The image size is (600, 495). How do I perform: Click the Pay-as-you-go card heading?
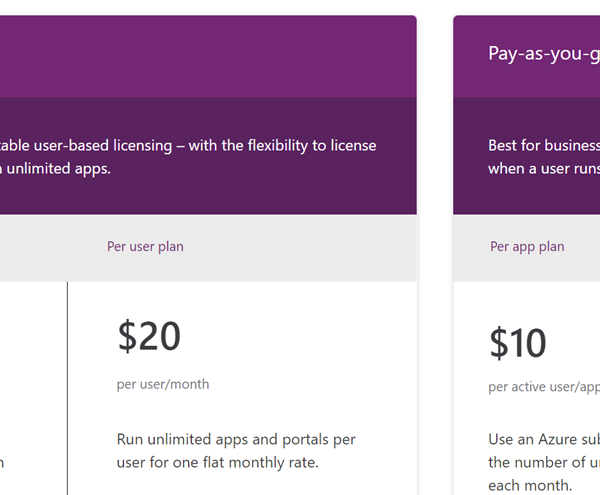tap(544, 54)
